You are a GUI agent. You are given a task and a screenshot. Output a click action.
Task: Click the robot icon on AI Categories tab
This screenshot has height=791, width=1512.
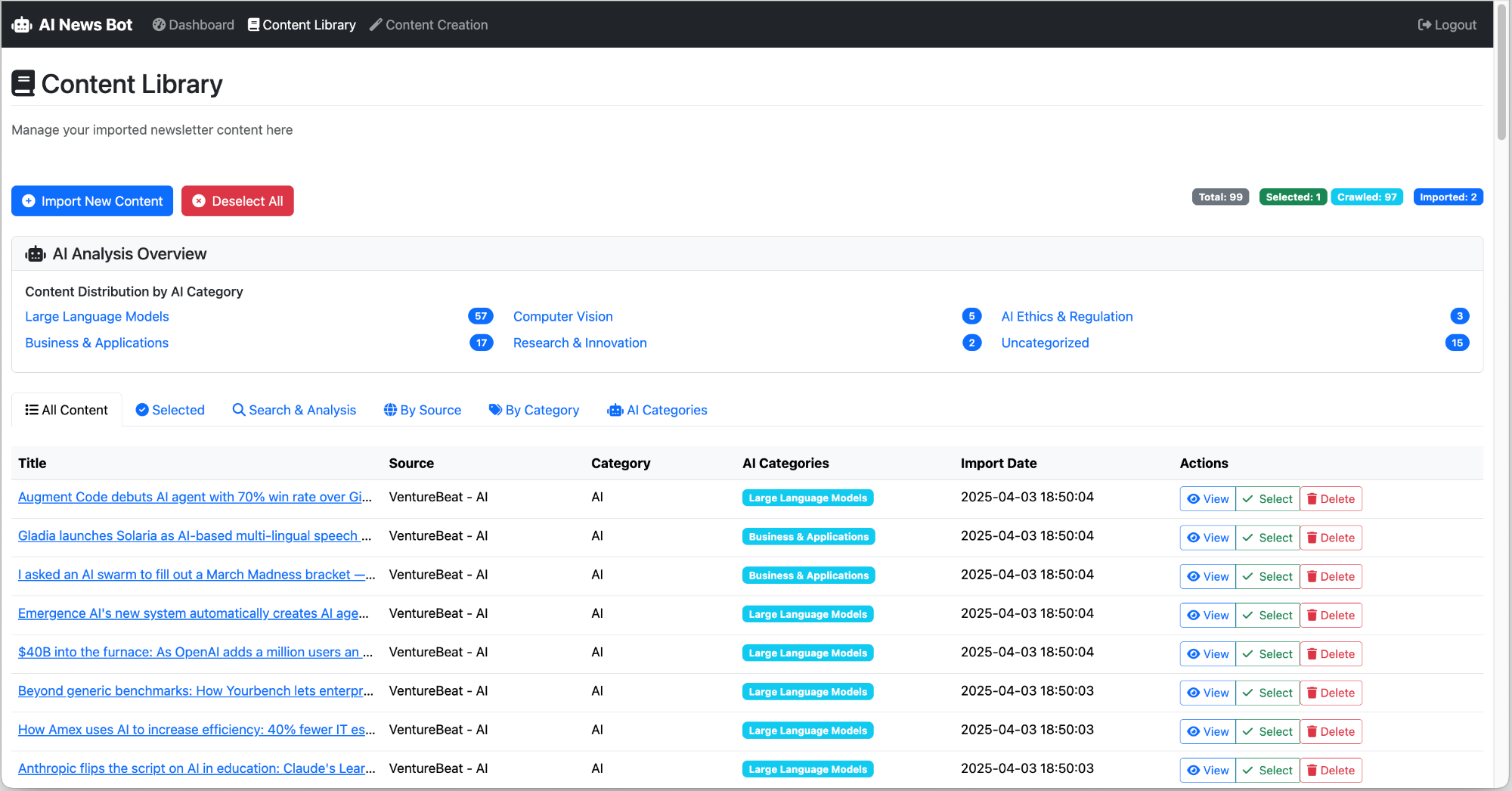point(615,410)
